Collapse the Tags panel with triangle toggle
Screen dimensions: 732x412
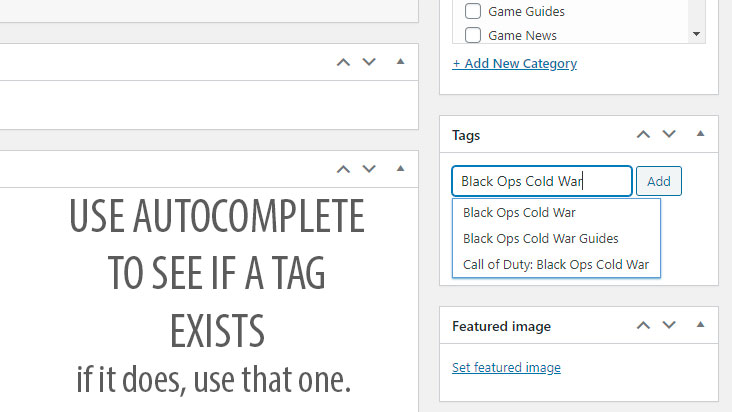click(x=700, y=134)
